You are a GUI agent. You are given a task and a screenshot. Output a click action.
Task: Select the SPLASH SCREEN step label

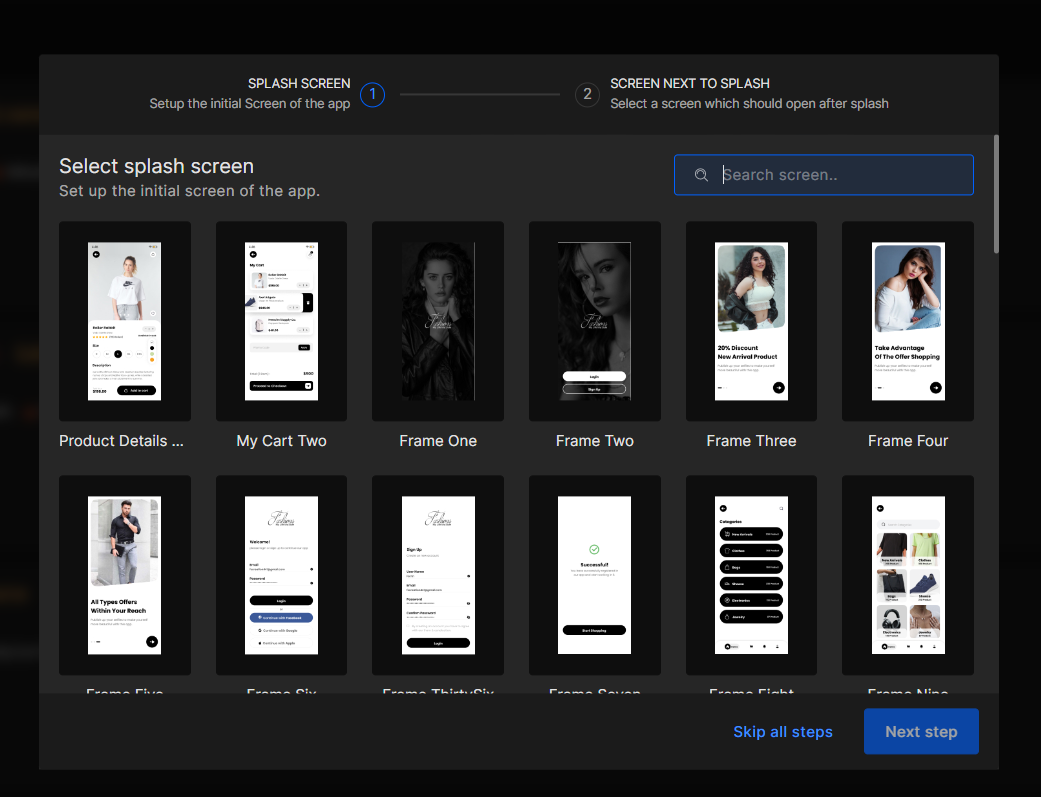(x=299, y=83)
